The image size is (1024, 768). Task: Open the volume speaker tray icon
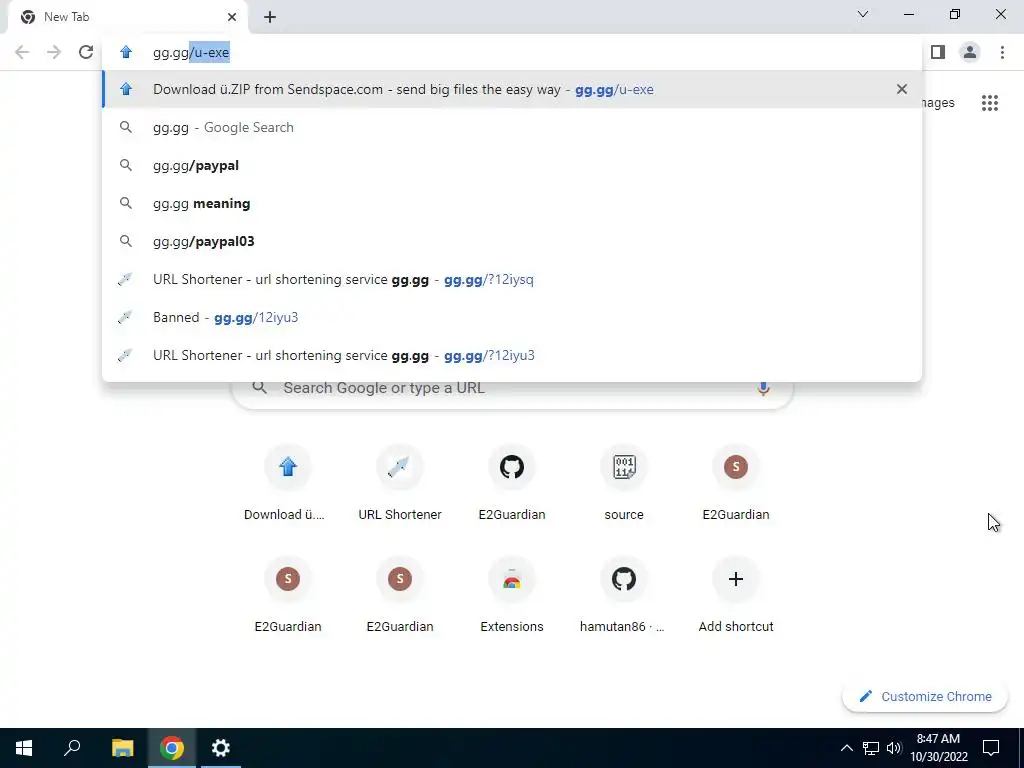pyautogui.click(x=894, y=748)
